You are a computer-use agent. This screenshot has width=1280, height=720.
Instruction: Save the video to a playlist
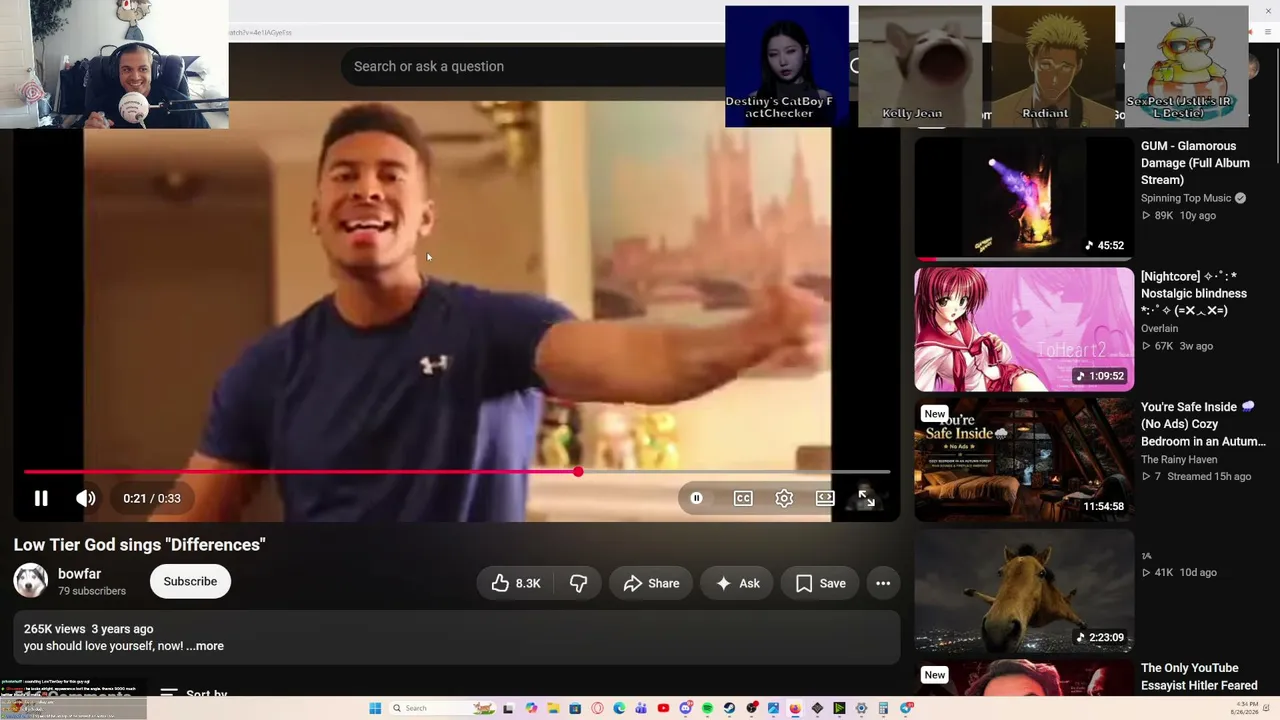[x=820, y=583]
